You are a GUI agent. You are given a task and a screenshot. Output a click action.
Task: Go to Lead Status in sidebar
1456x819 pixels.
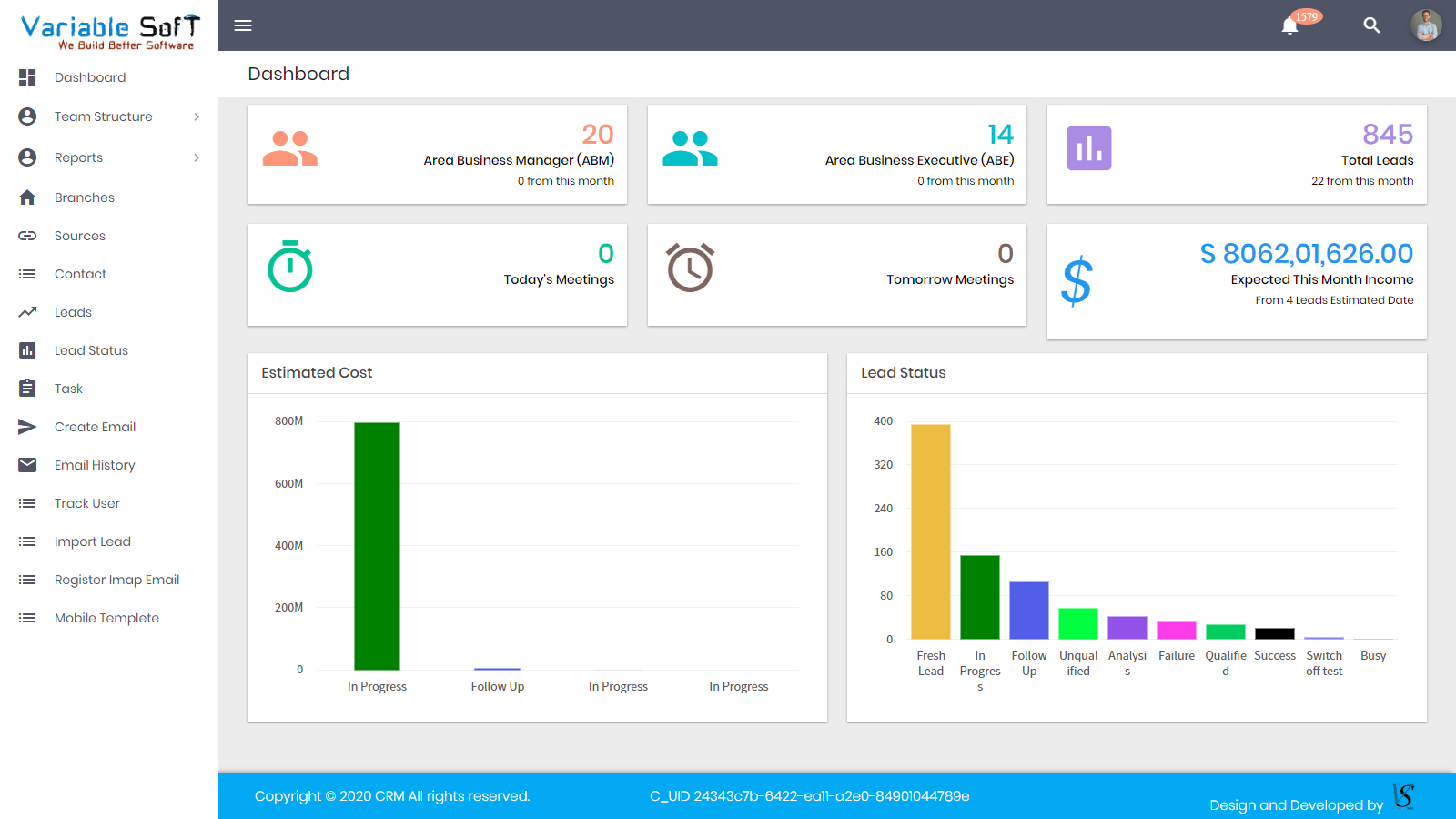pyautogui.click(x=91, y=350)
